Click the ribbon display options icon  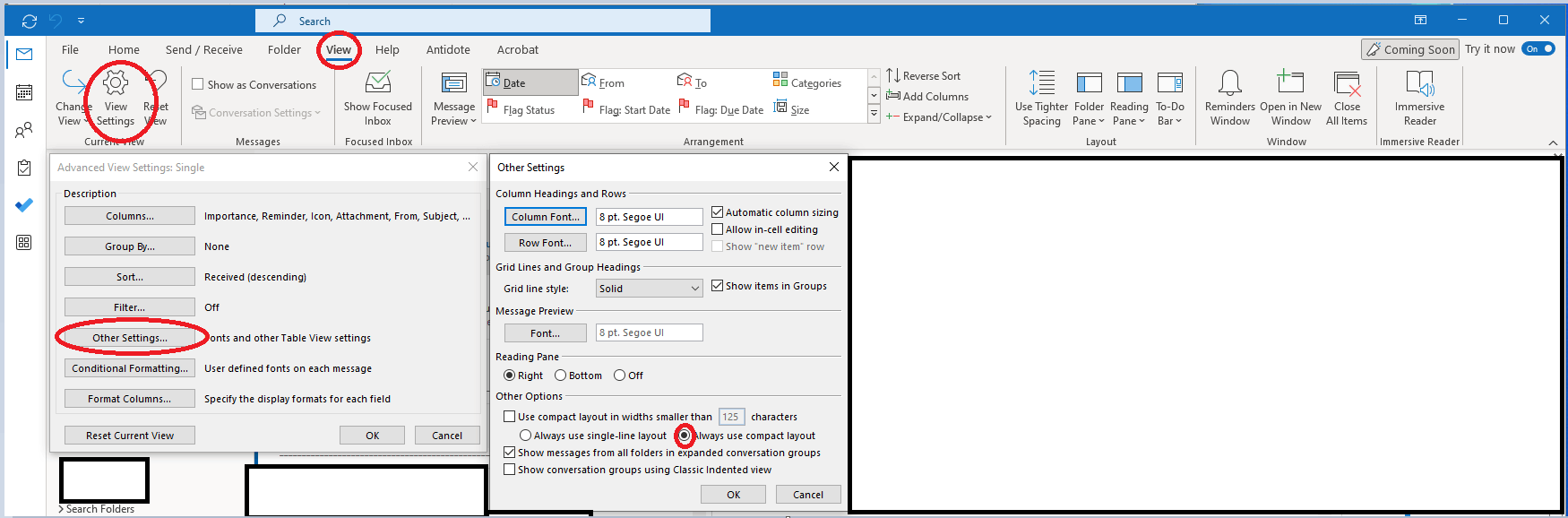[x=1420, y=21]
